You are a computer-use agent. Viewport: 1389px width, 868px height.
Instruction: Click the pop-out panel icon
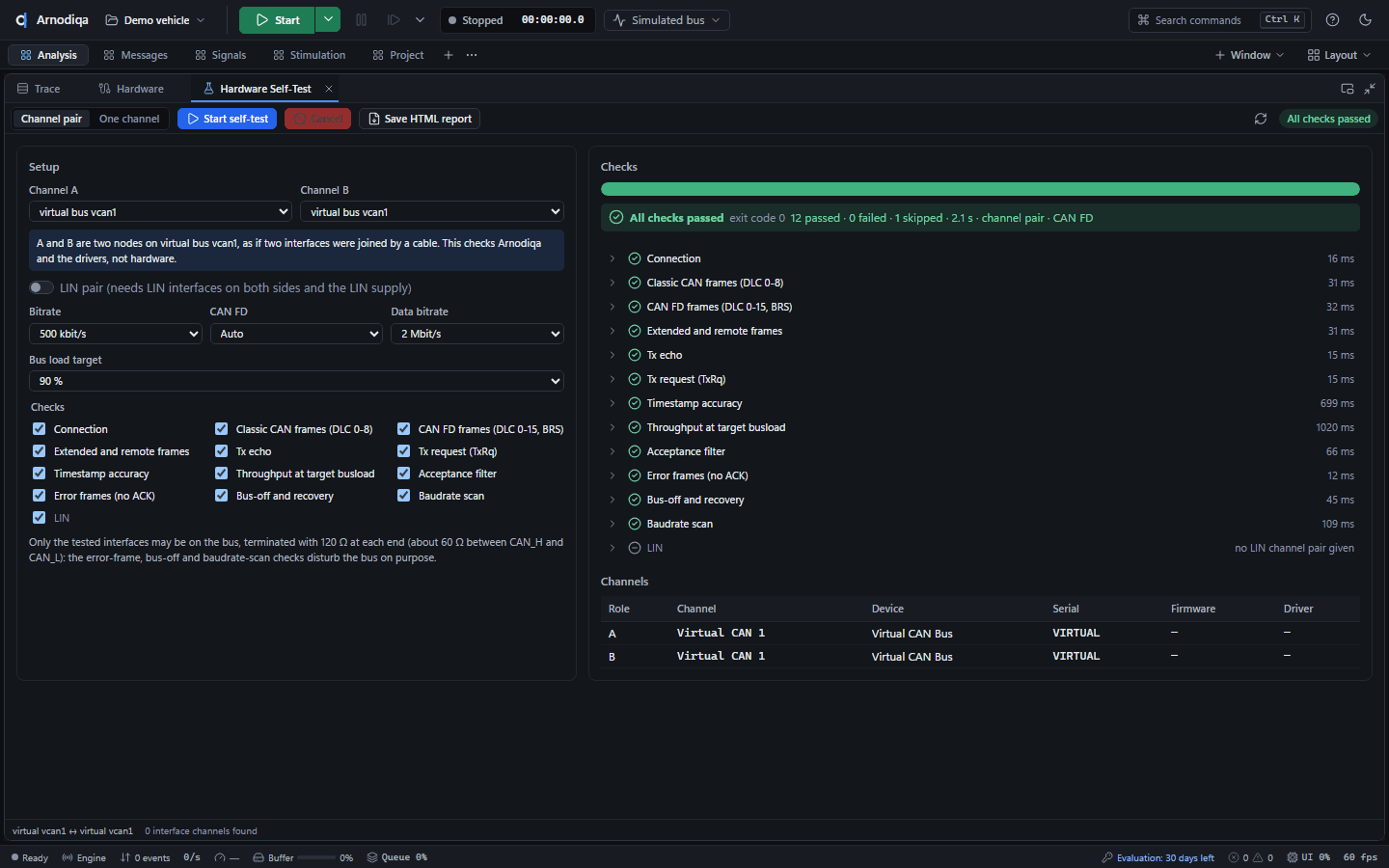pyautogui.click(x=1348, y=89)
